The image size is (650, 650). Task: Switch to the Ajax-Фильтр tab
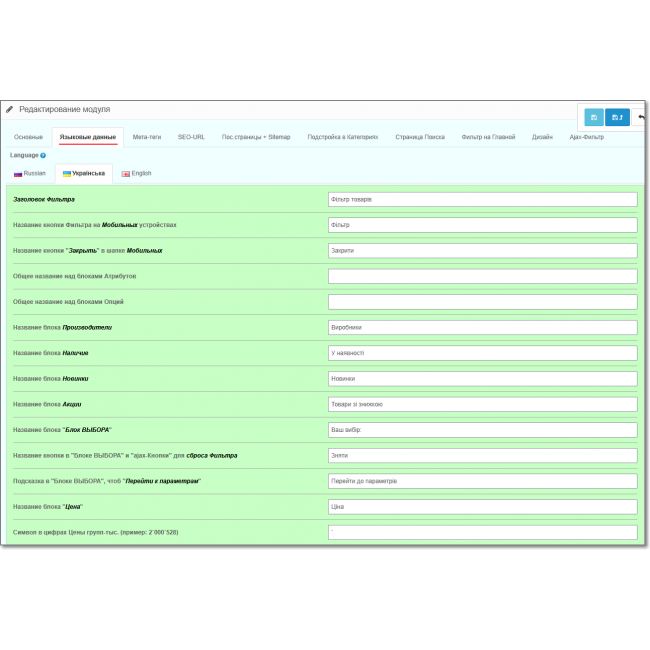tap(587, 137)
